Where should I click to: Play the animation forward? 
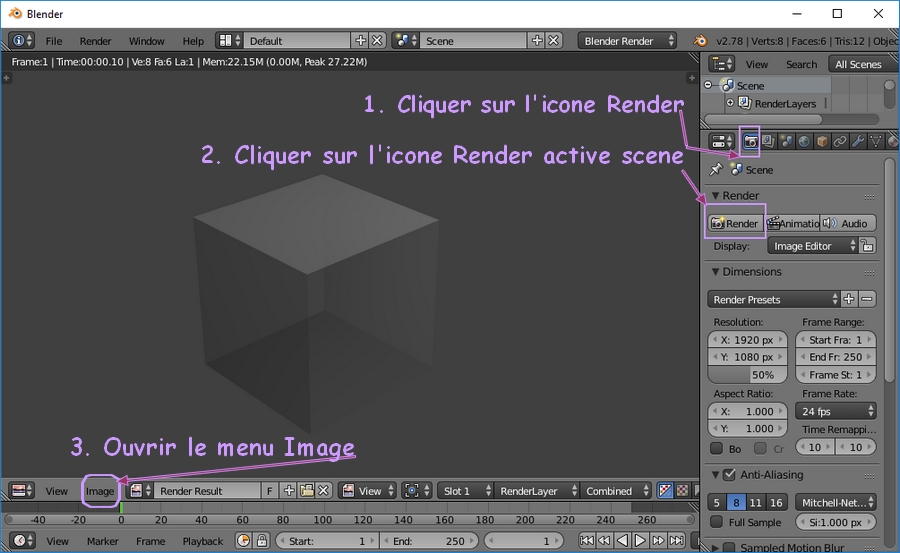pos(641,541)
